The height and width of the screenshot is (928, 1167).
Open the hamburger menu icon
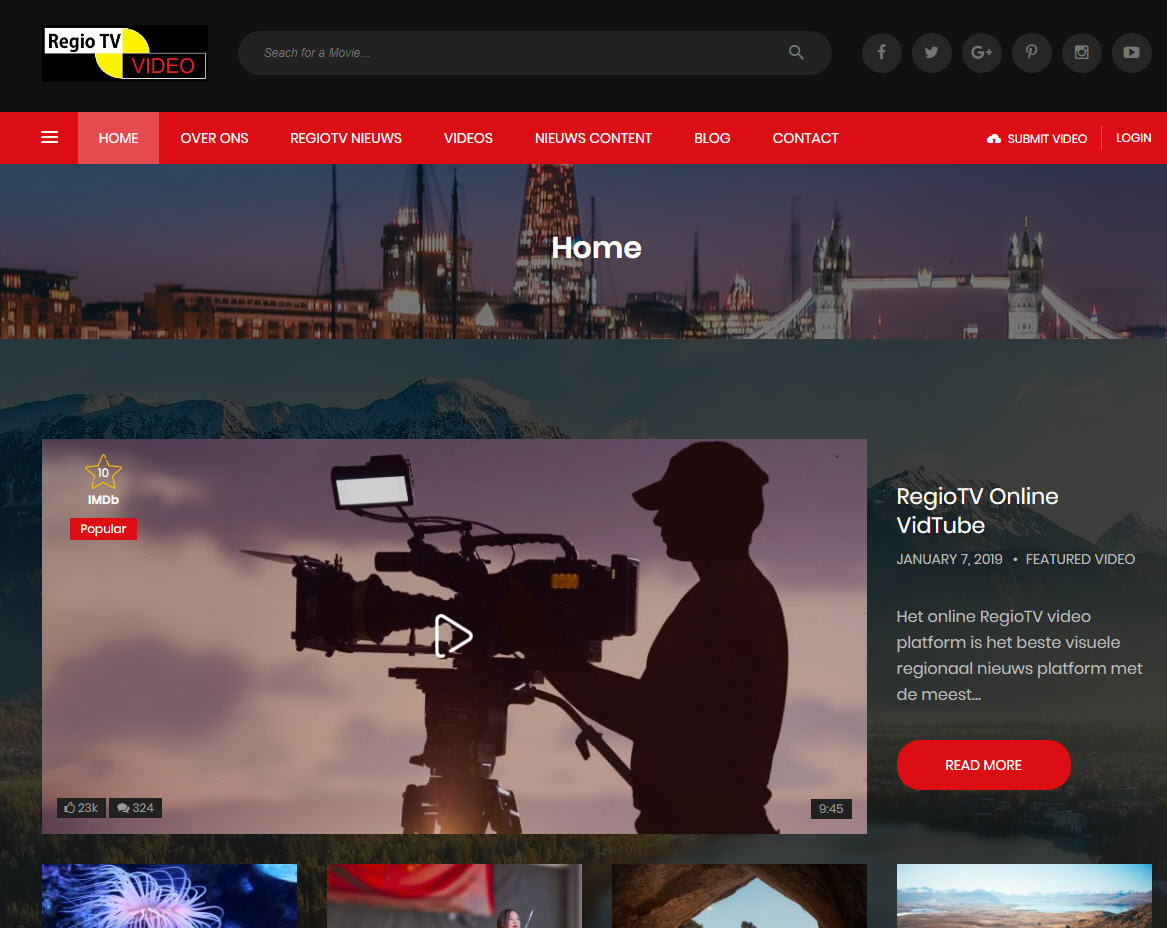[x=50, y=138]
